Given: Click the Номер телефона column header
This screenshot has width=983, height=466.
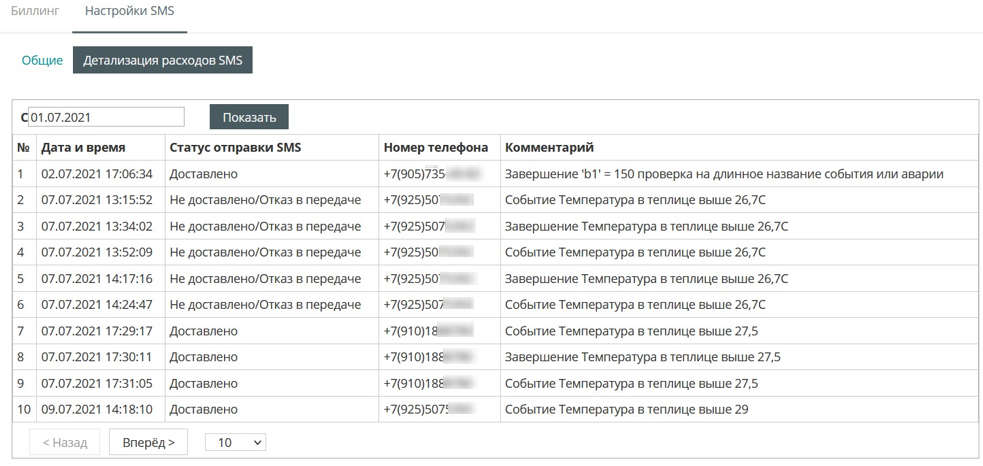Looking at the screenshot, I should 435,148.
